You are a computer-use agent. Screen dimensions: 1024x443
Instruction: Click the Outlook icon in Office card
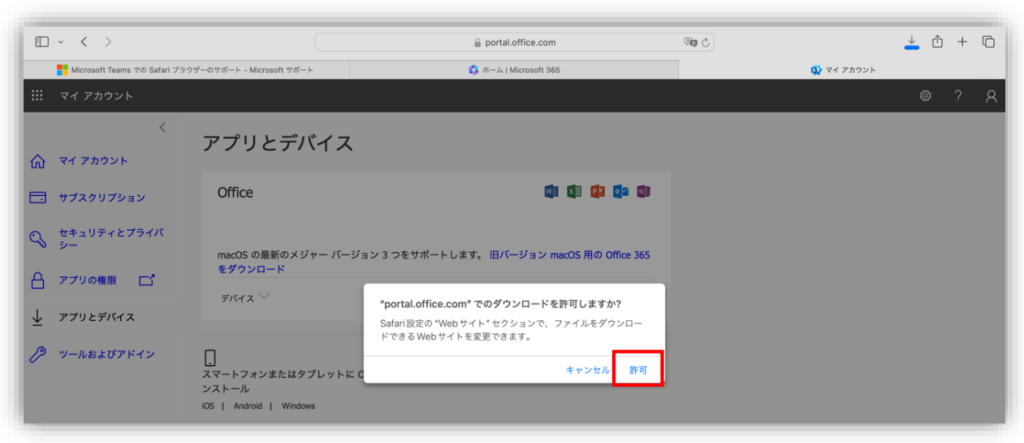tap(620, 191)
